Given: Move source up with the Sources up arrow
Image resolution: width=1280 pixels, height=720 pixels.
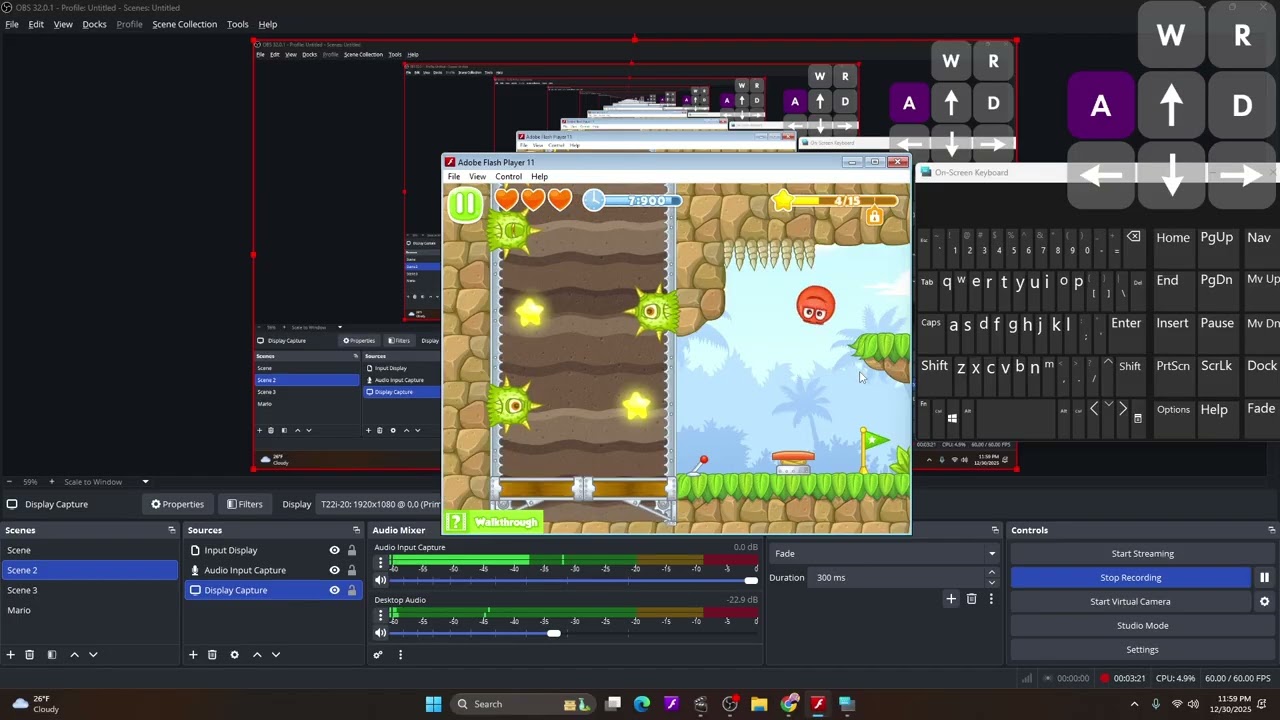Looking at the screenshot, I should (257, 655).
